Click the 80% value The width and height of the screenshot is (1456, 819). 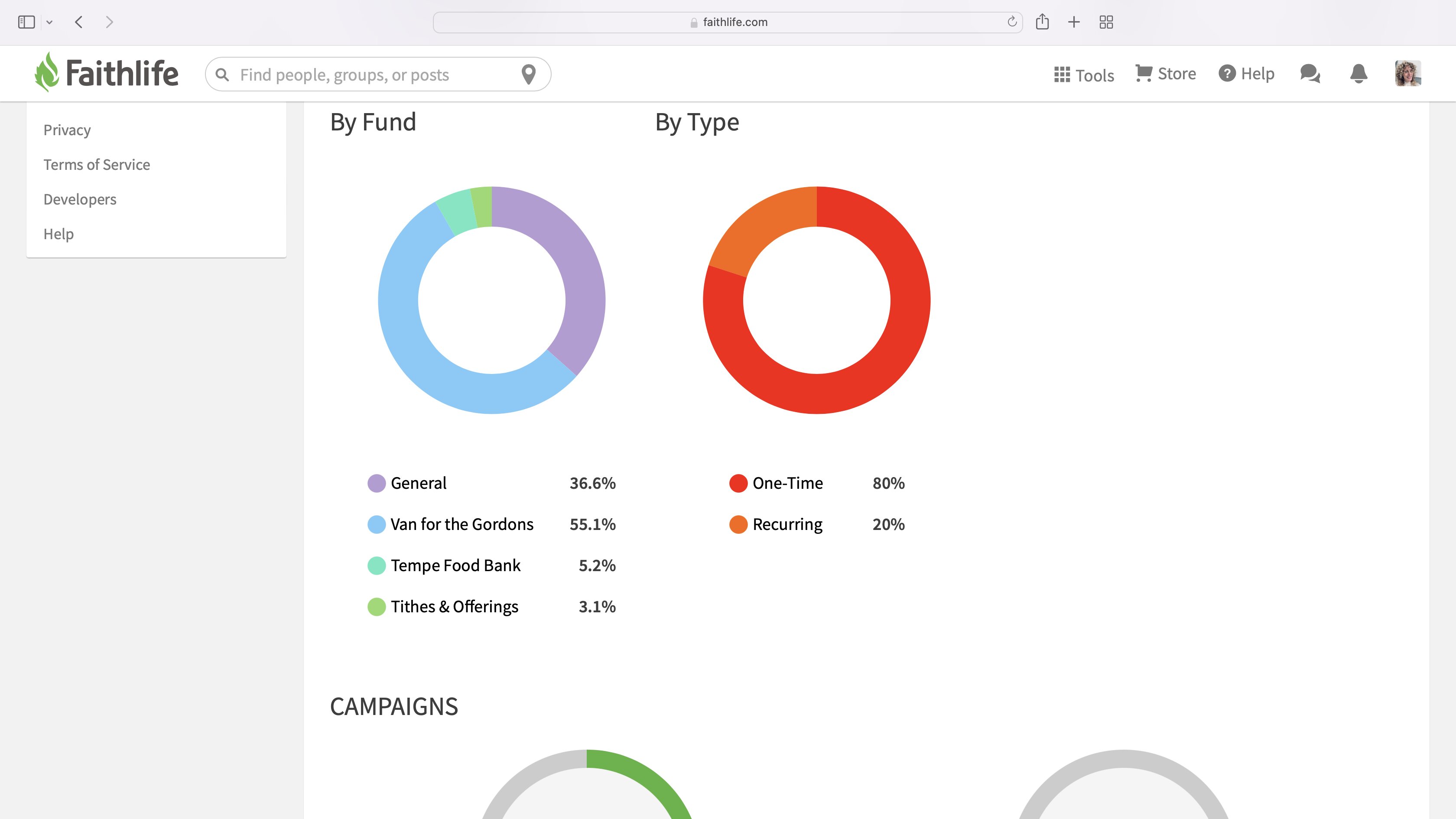click(888, 483)
